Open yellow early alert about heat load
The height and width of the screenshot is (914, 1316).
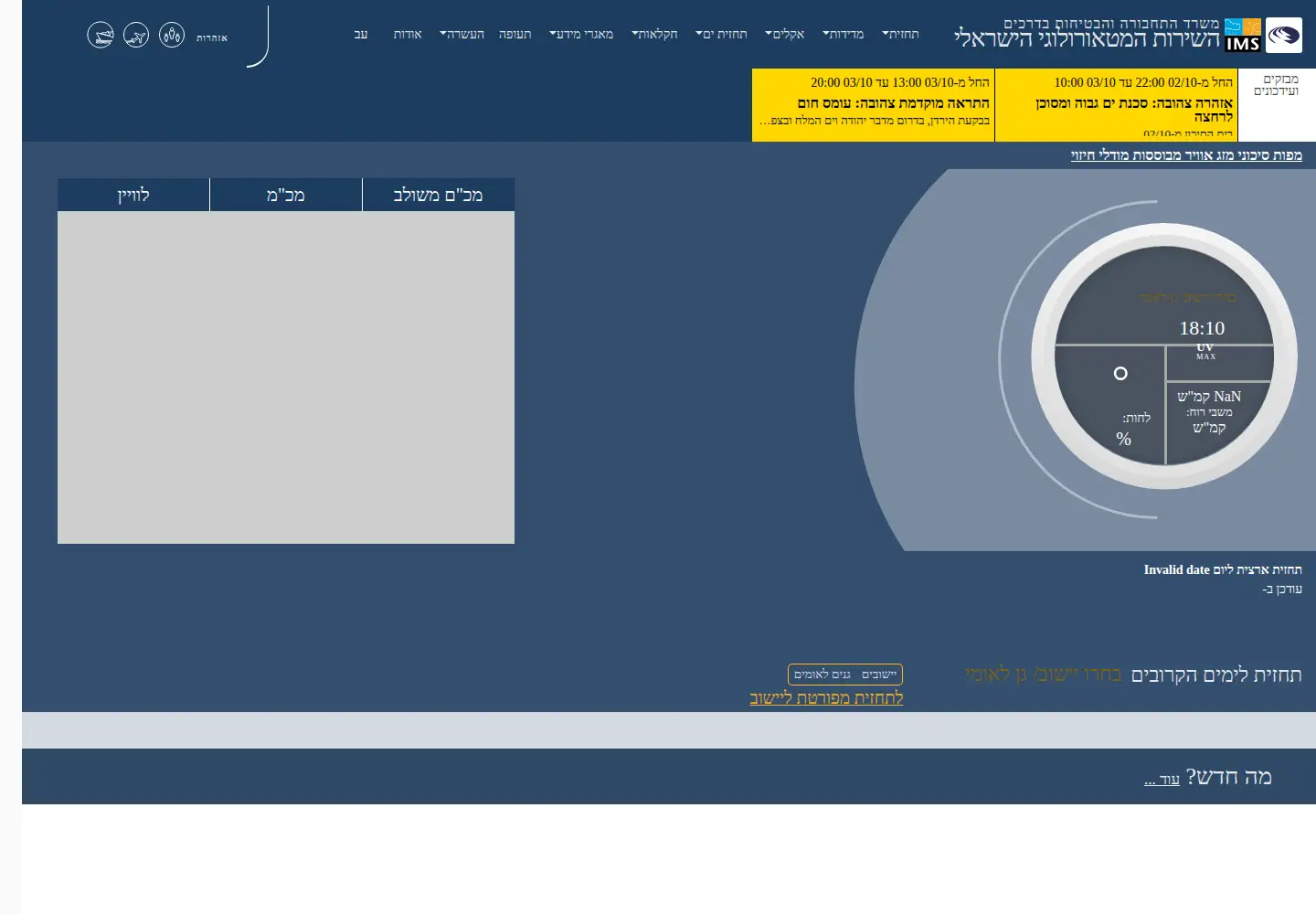pos(873,105)
